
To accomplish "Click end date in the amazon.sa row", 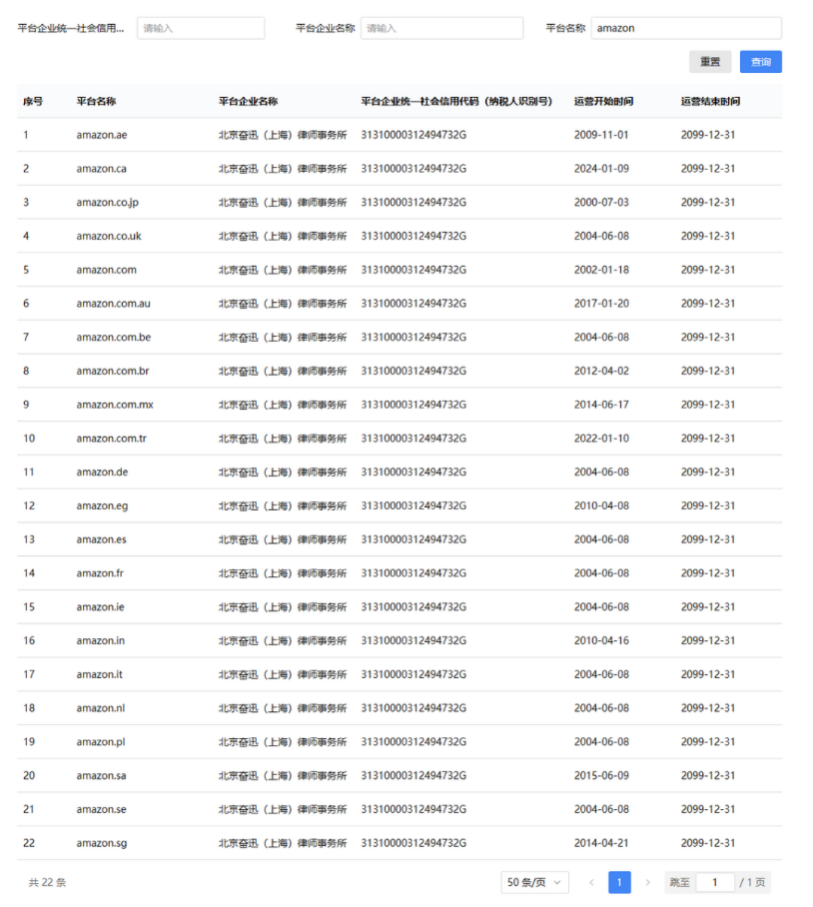I will (x=708, y=775).
